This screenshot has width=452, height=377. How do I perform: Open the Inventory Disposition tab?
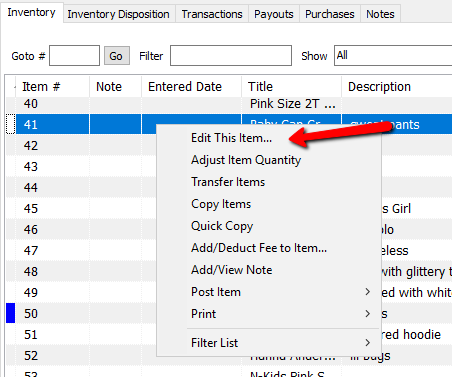[x=119, y=14]
